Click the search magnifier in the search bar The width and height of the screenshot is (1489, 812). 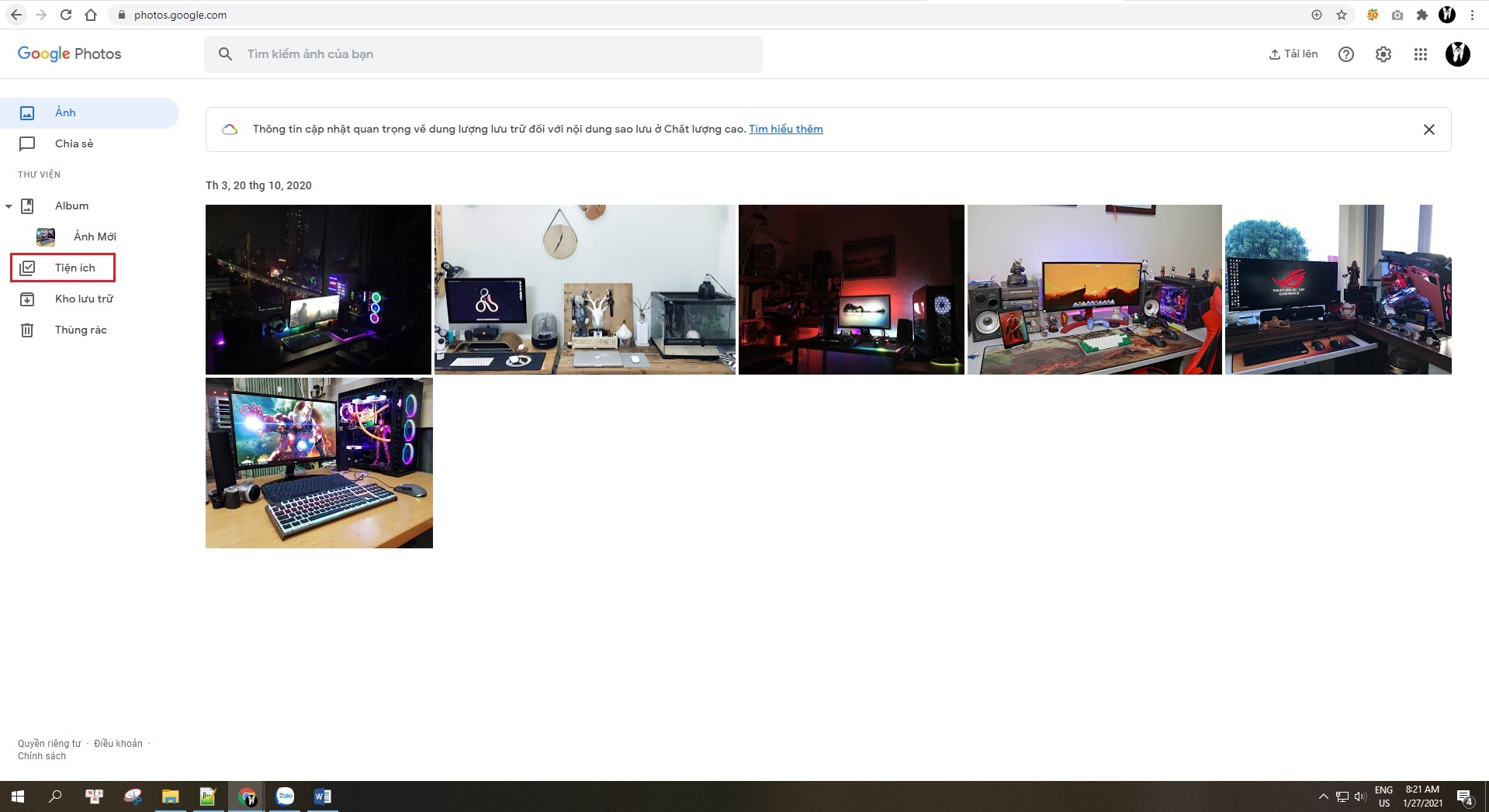pyautogui.click(x=225, y=54)
